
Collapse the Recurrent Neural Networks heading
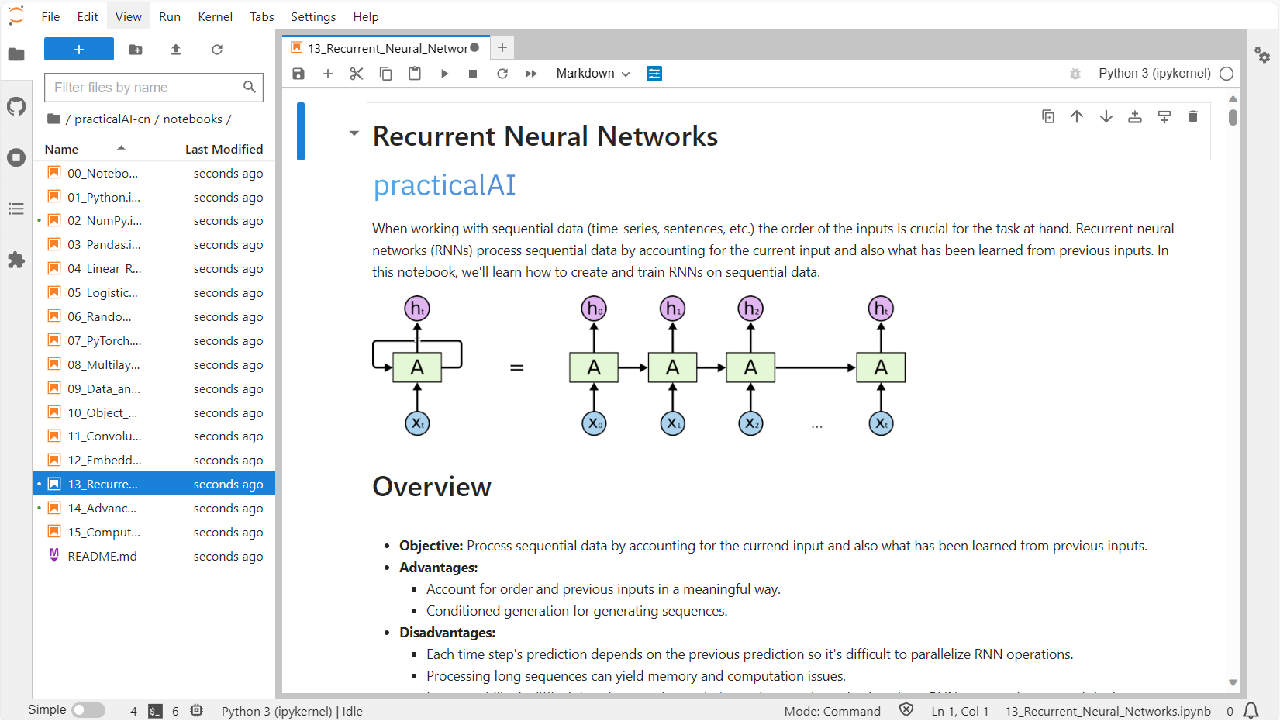[353, 134]
